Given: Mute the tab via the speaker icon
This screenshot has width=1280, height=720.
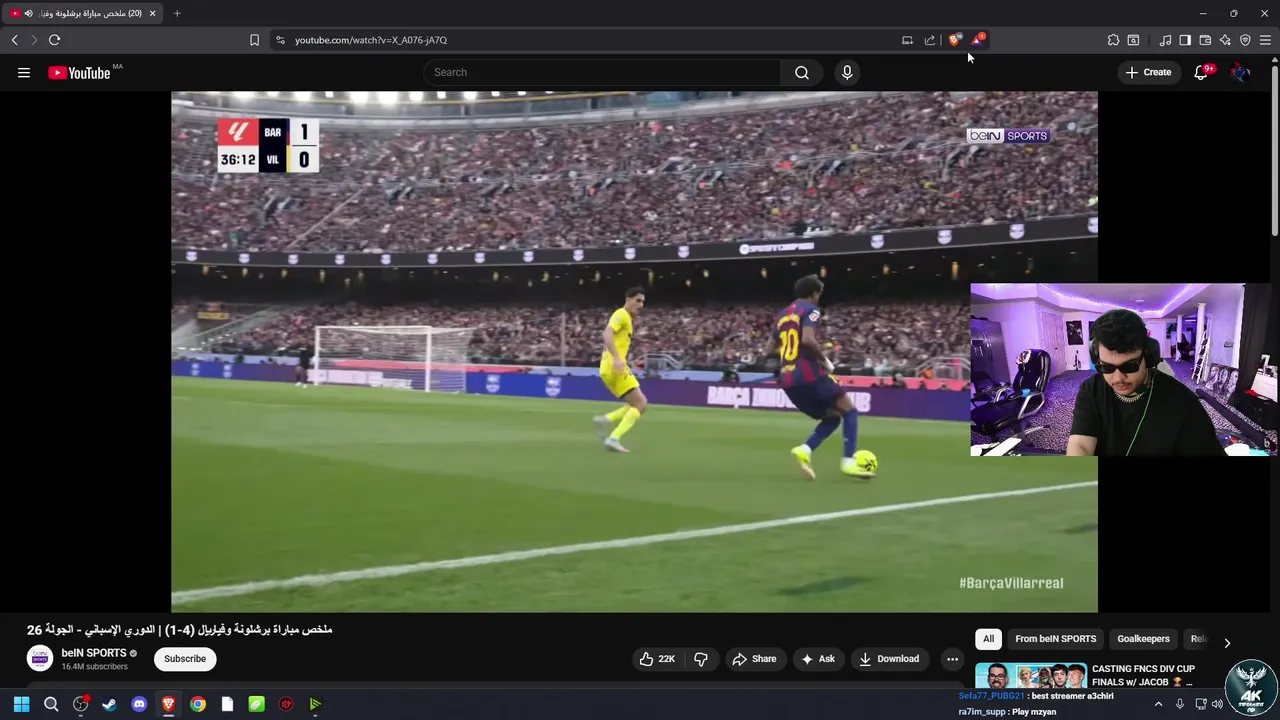Looking at the screenshot, I should 28,13.
